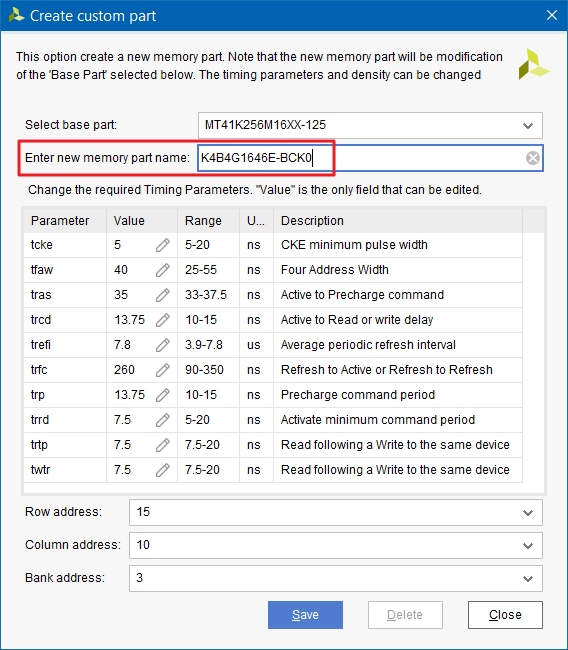Edit the tcke value with pencil icon
568x650 pixels.
tap(163, 245)
